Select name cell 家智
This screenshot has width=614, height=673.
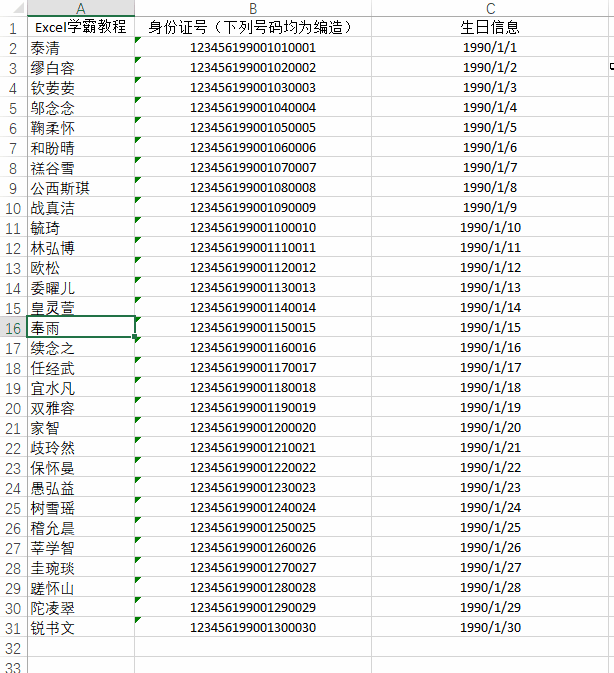pyautogui.click(x=81, y=427)
